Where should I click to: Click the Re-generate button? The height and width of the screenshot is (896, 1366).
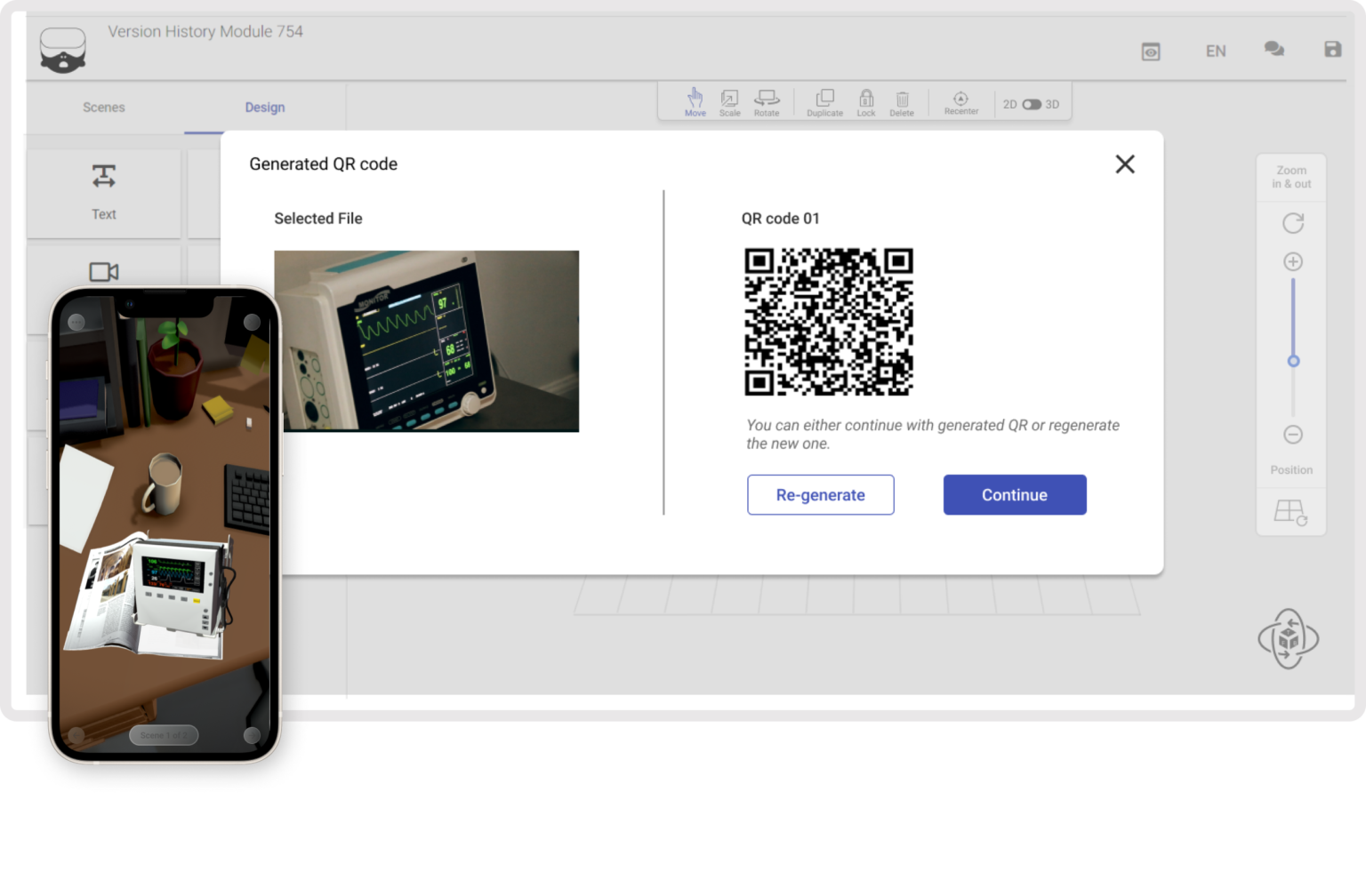pyautogui.click(x=821, y=495)
